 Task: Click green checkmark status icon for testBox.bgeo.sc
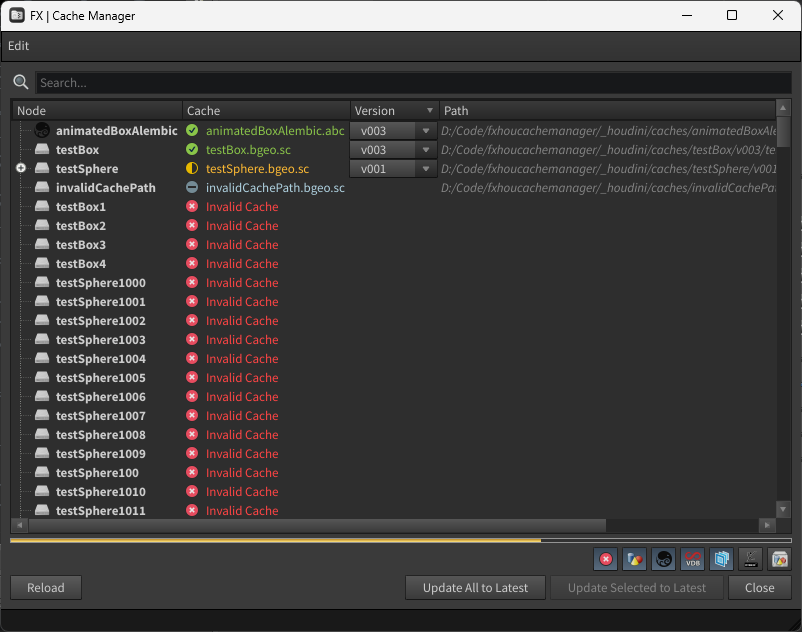pyautogui.click(x=192, y=150)
